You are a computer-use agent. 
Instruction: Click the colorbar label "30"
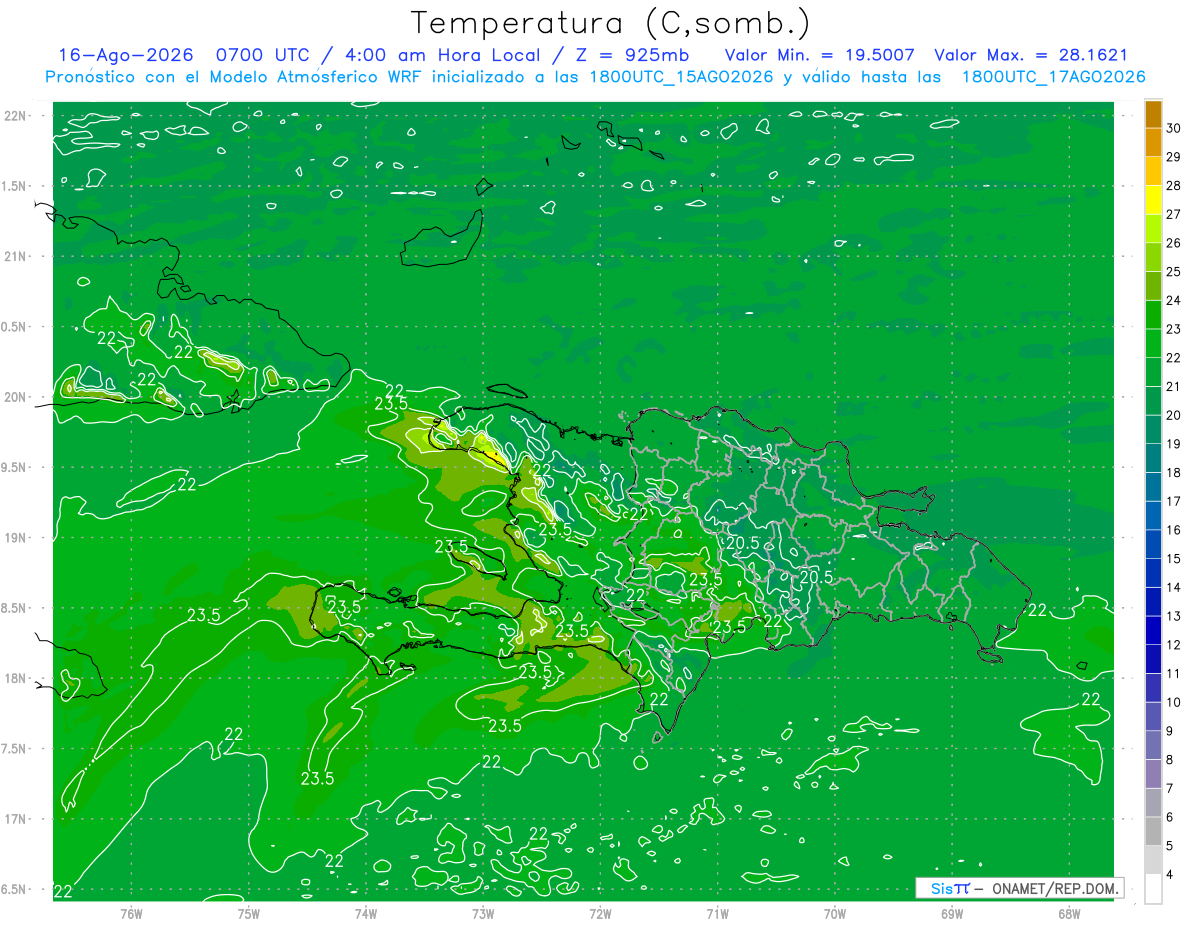[x=1174, y=128]
